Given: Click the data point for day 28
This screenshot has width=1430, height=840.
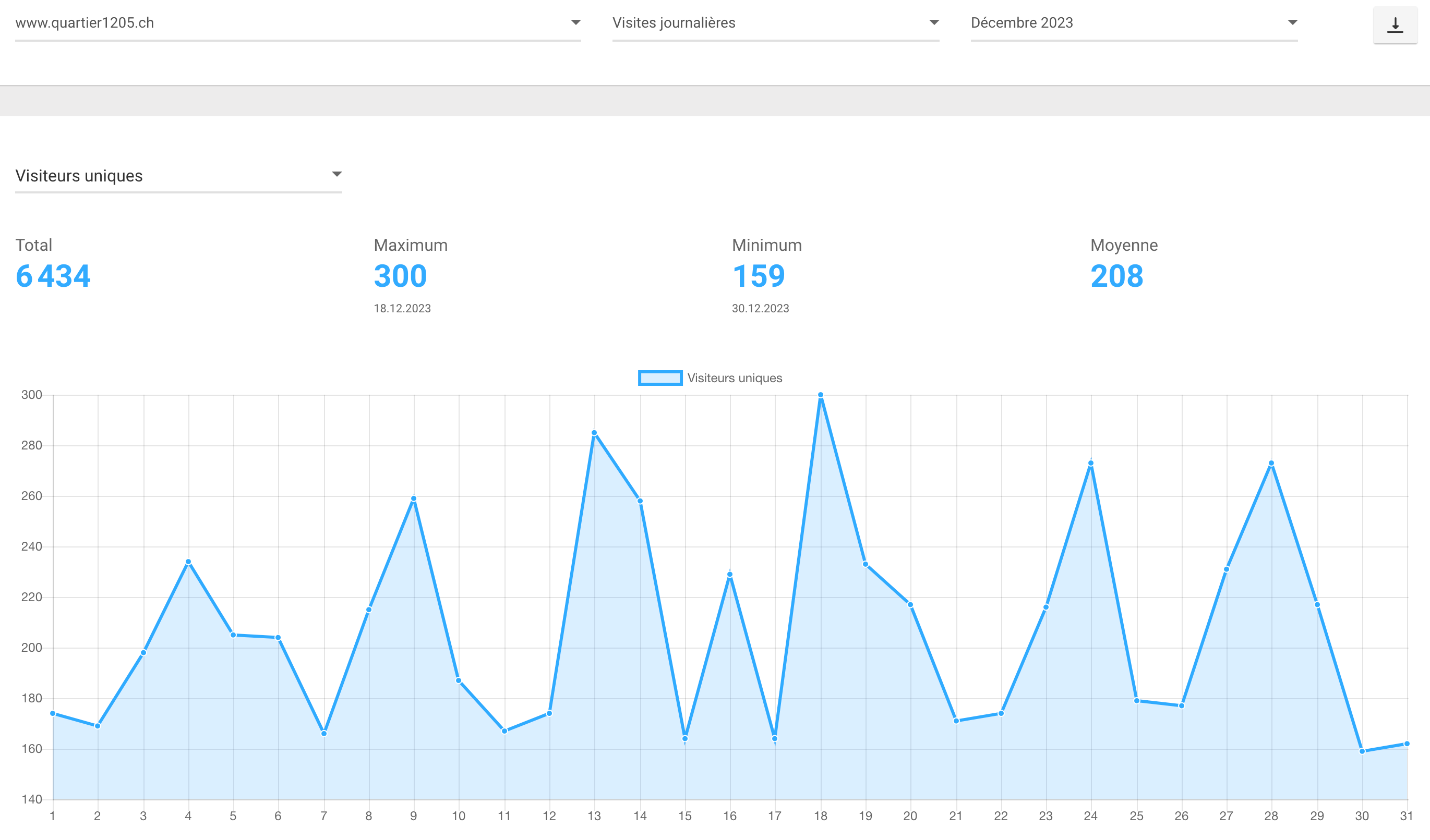Looking at the screenshot, I should [1271, 464].
